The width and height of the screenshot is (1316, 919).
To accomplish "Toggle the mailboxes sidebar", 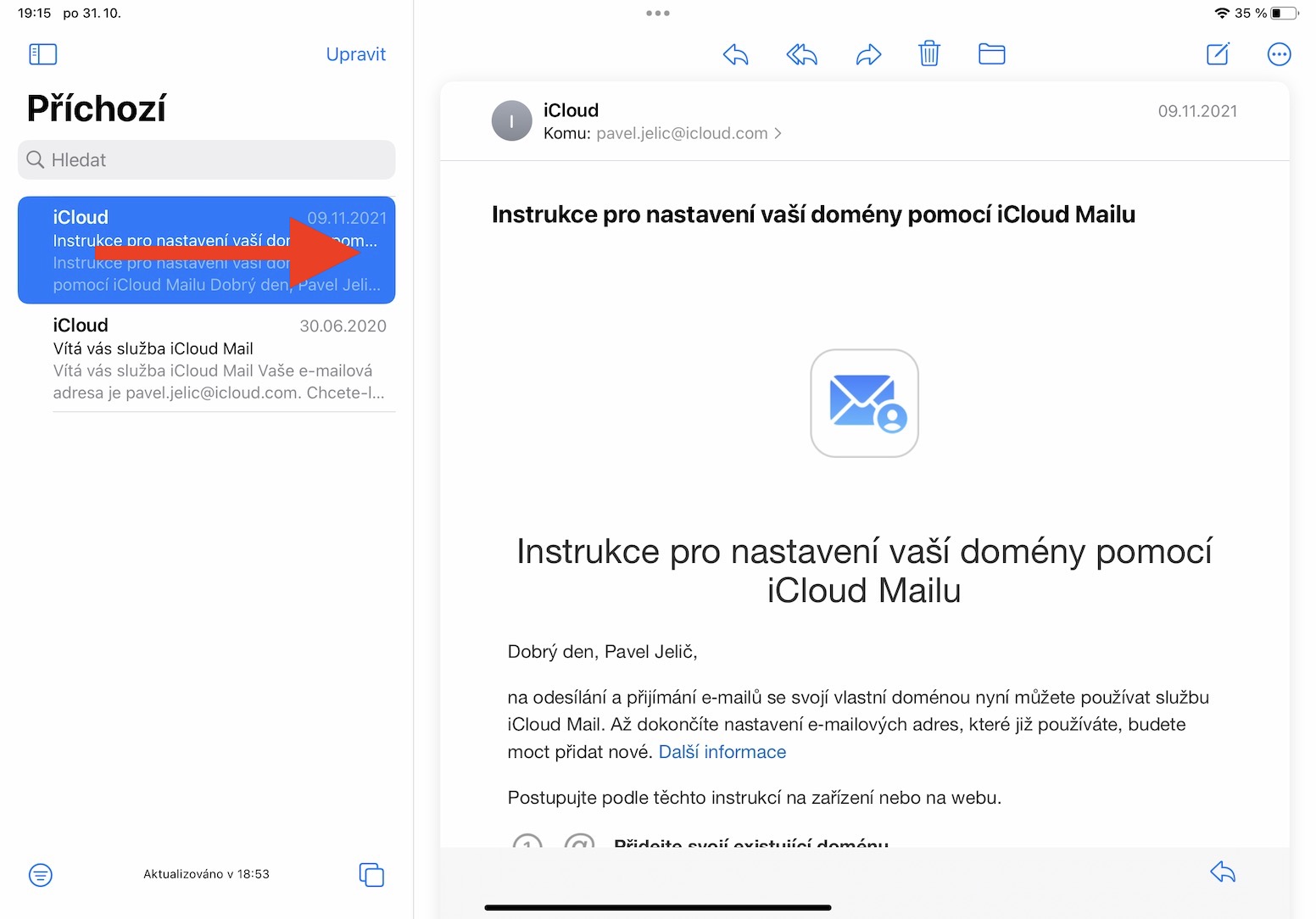I will 42,54.
